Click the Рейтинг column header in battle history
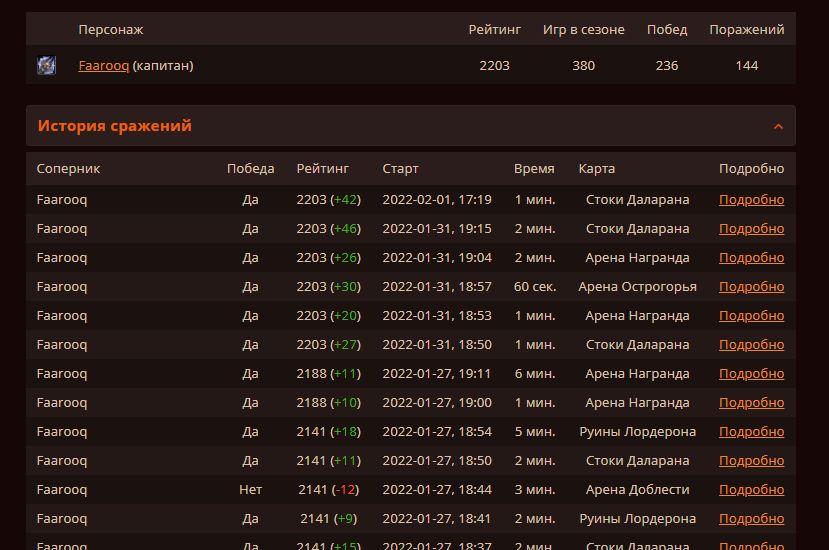 click(322, 169)
